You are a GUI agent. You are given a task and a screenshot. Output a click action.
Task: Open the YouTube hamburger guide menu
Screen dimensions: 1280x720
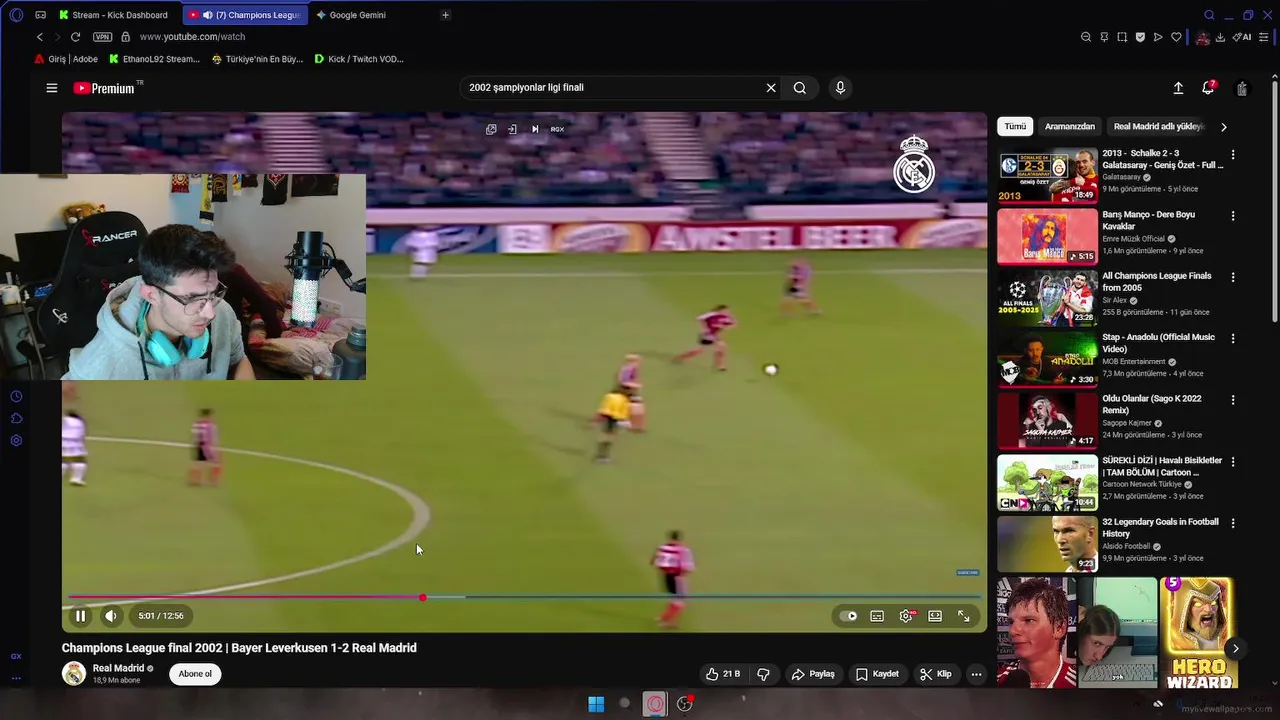[x=52, y=88]
